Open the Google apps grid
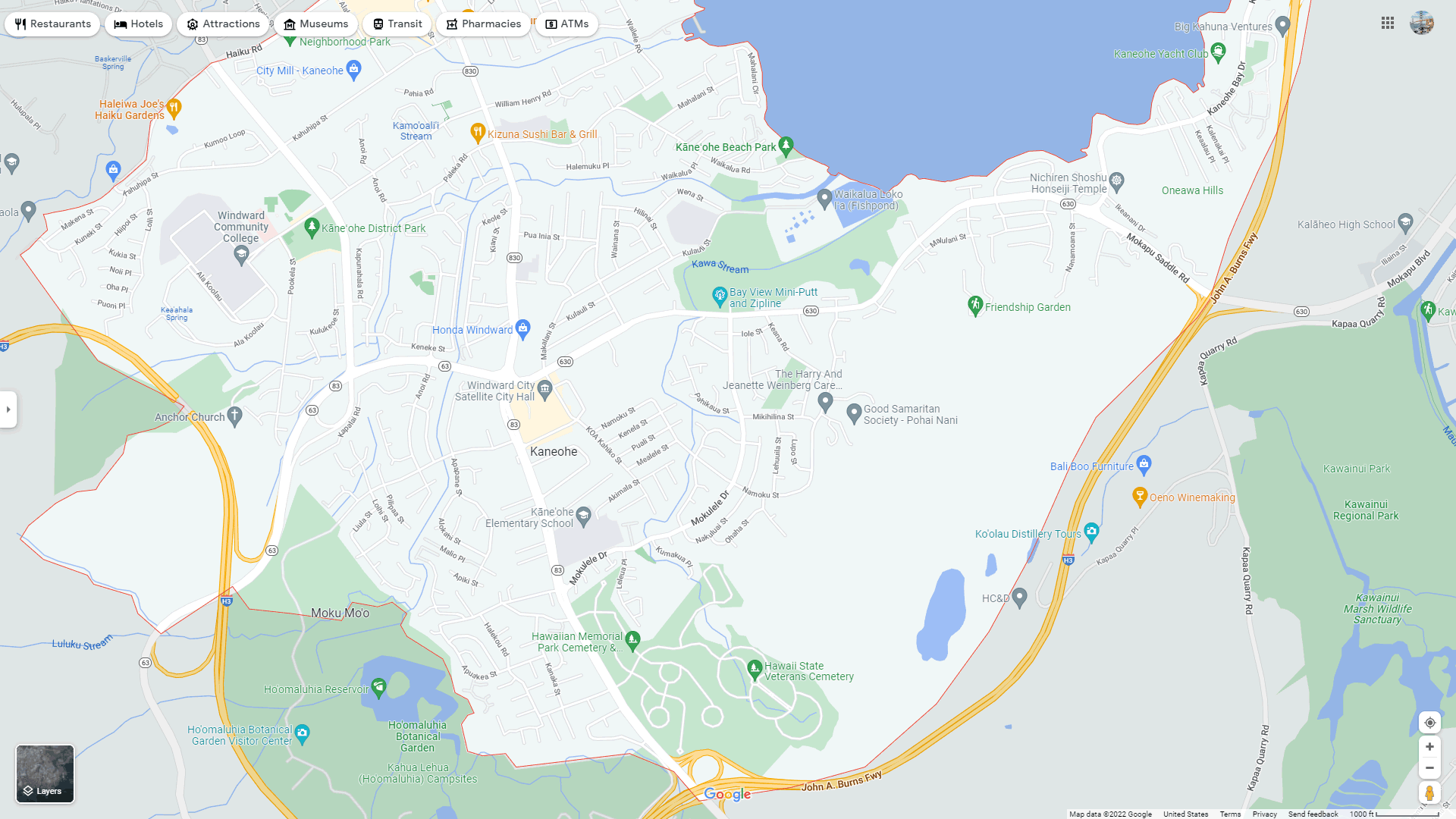This screenshot has width=1456, height=819. point(1388,24)
